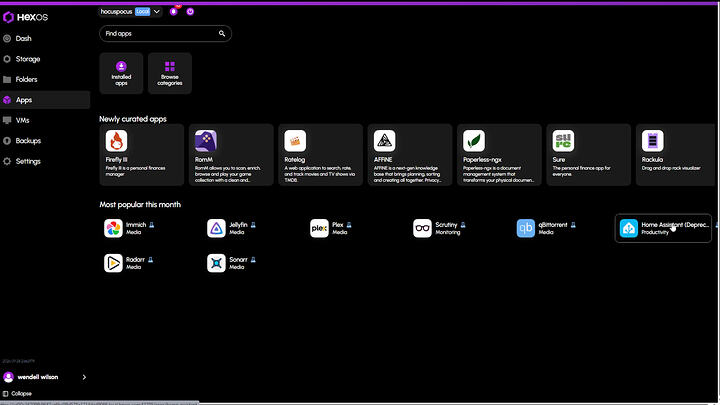Click the Jellyfin app name
Image resolution: width=720 pixels, height=405 pixels.
coord(238,225)
